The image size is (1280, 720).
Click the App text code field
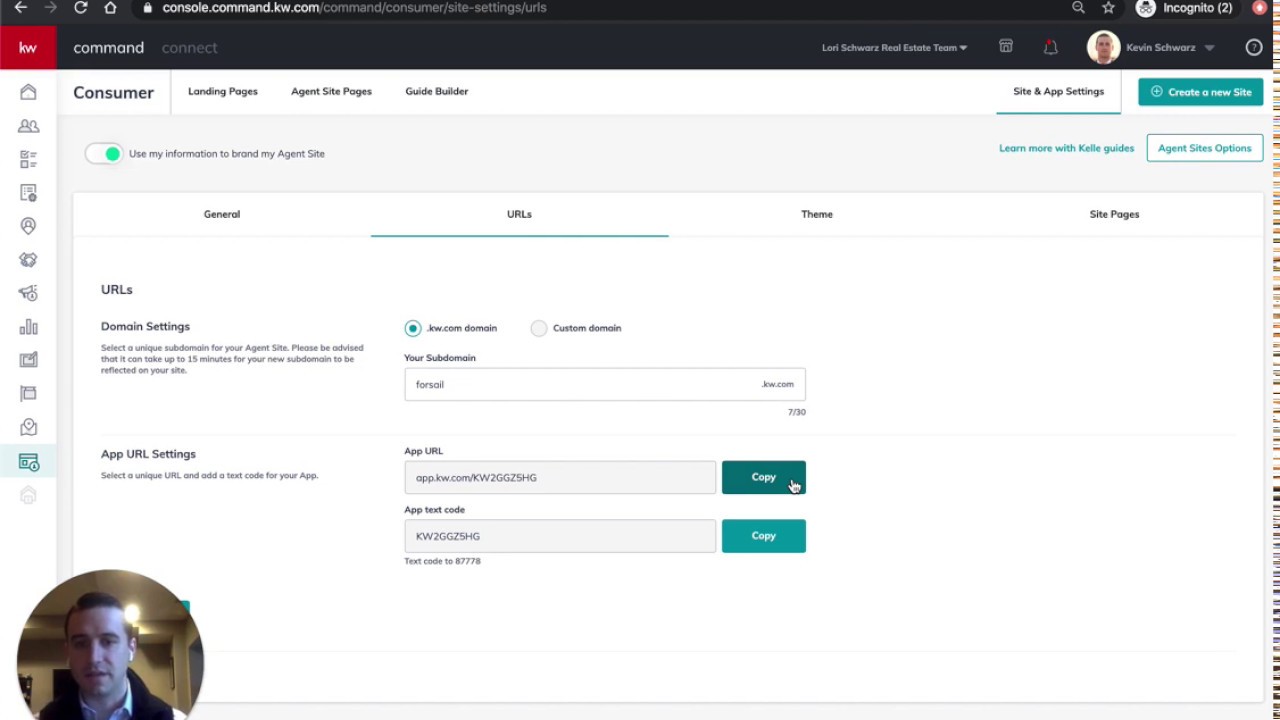tap(560, 536)
